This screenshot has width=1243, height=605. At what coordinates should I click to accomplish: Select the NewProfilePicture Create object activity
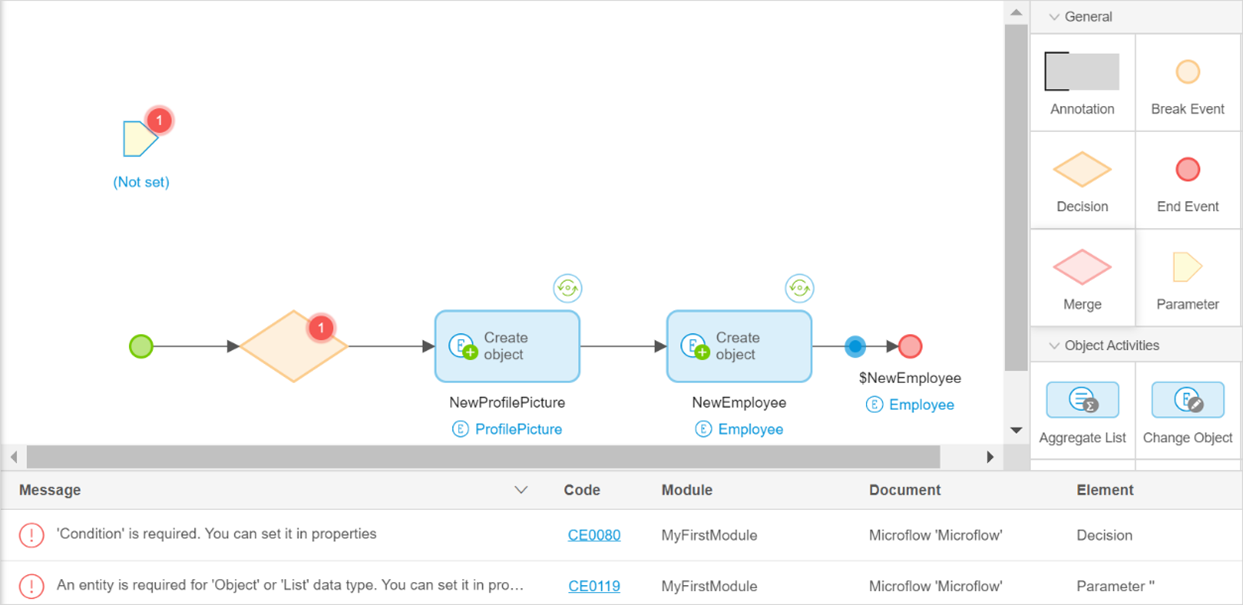click(507, 346)
